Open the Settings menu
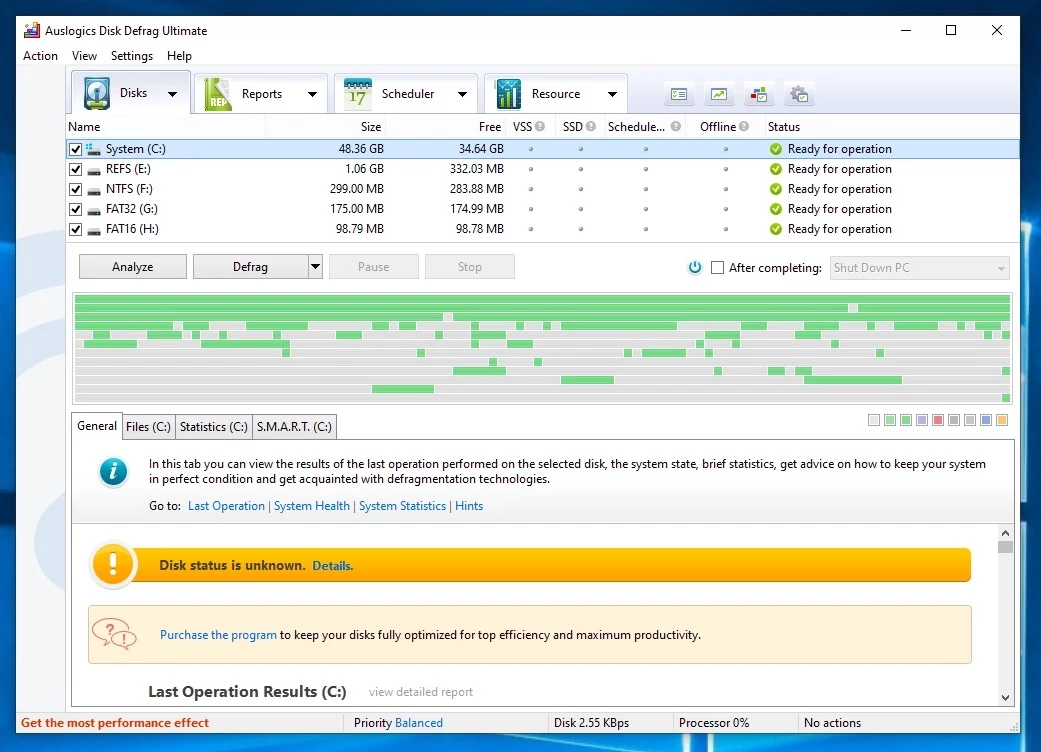This screenshot has width=1041, height=752. (x=132, y=56)
